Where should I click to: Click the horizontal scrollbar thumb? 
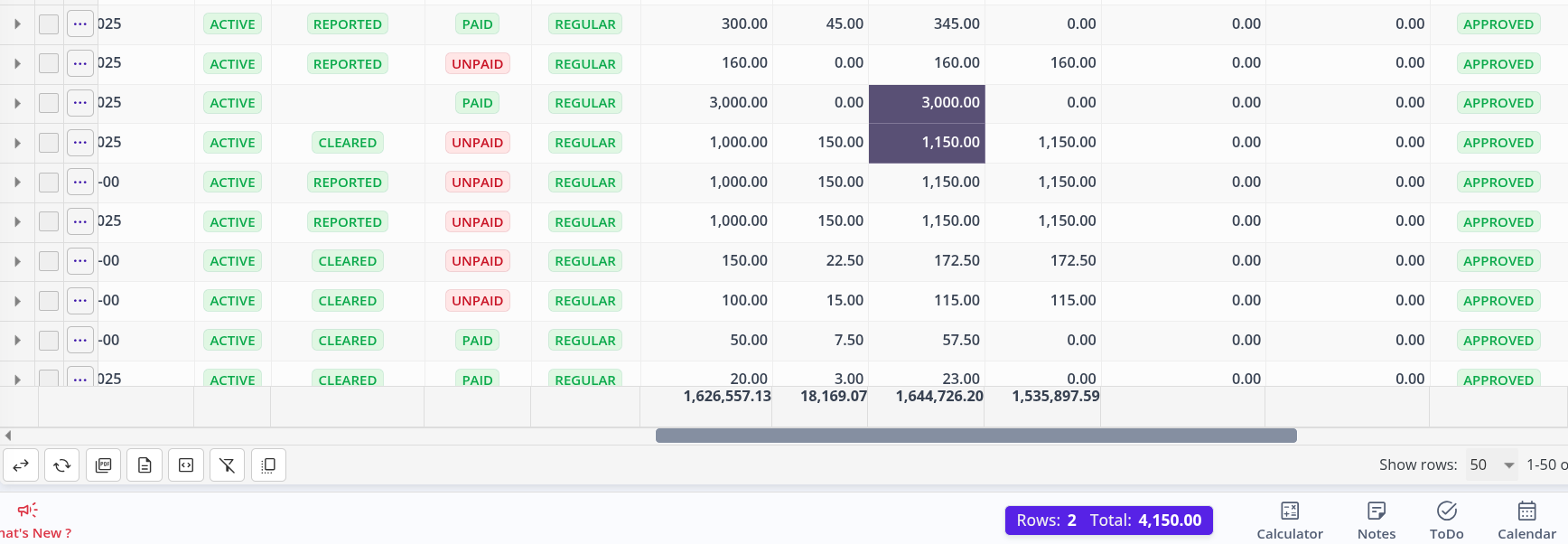(975, 436)
